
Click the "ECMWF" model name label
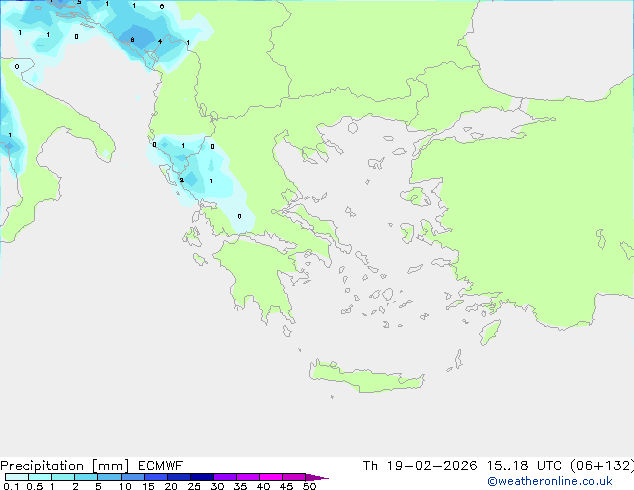point(161,466)
